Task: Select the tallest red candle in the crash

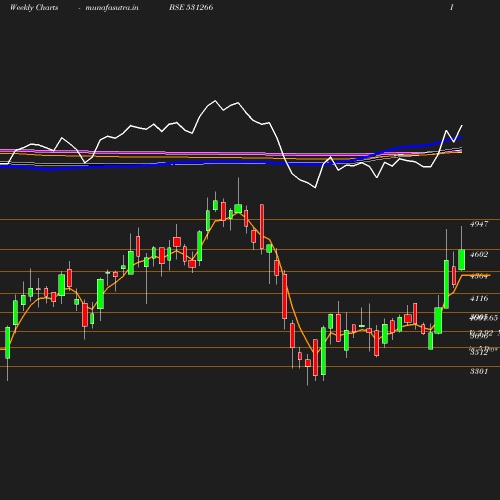Action: tap(285, 296)
